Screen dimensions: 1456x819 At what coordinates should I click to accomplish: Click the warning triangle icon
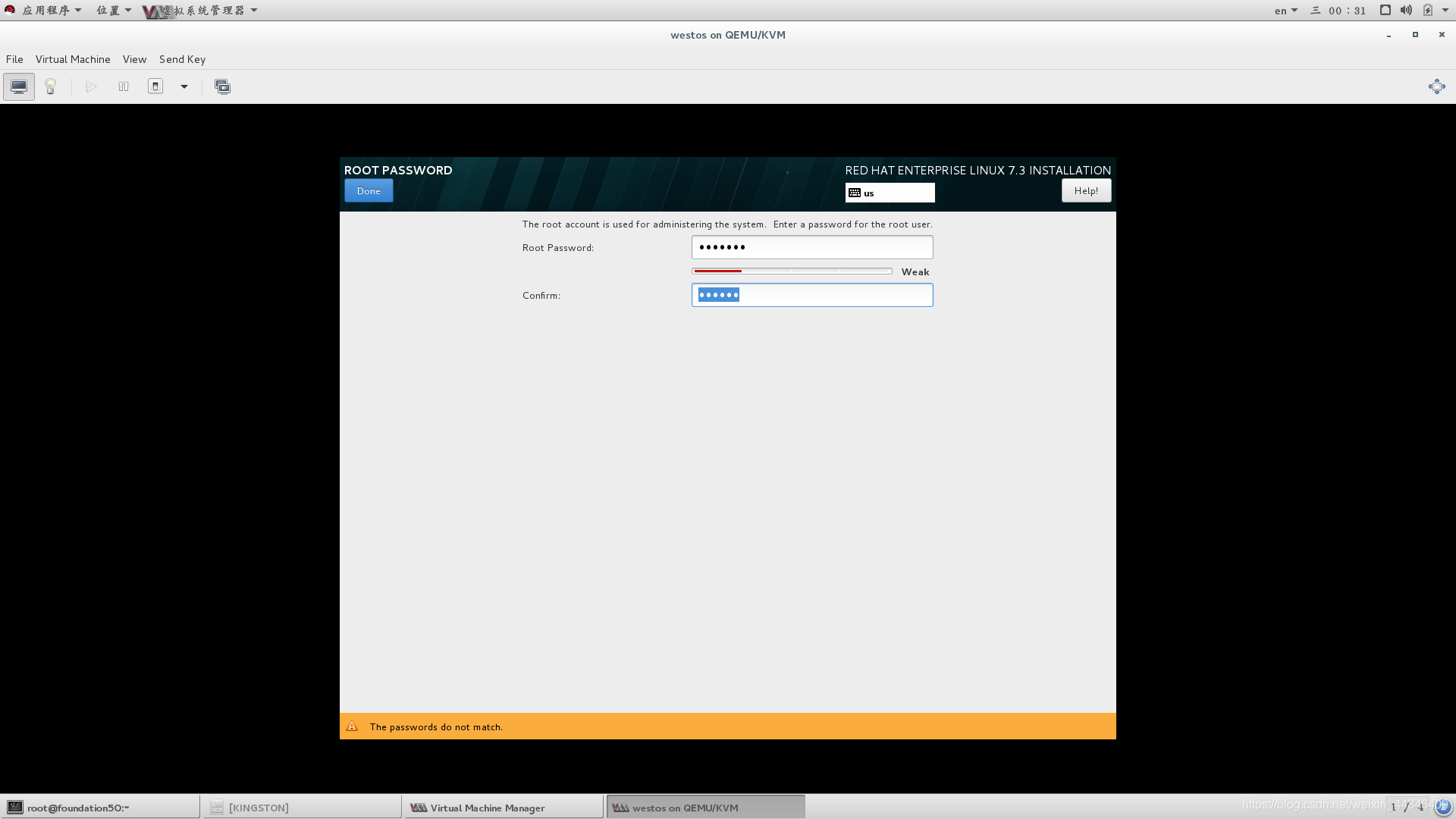(x=352, y=726)
